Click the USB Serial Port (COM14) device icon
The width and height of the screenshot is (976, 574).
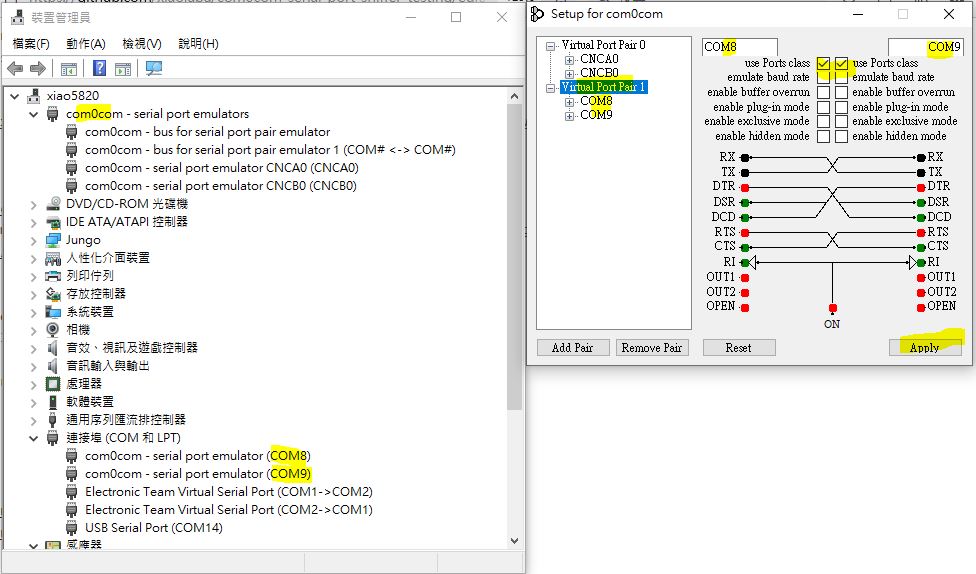point(72,527)
